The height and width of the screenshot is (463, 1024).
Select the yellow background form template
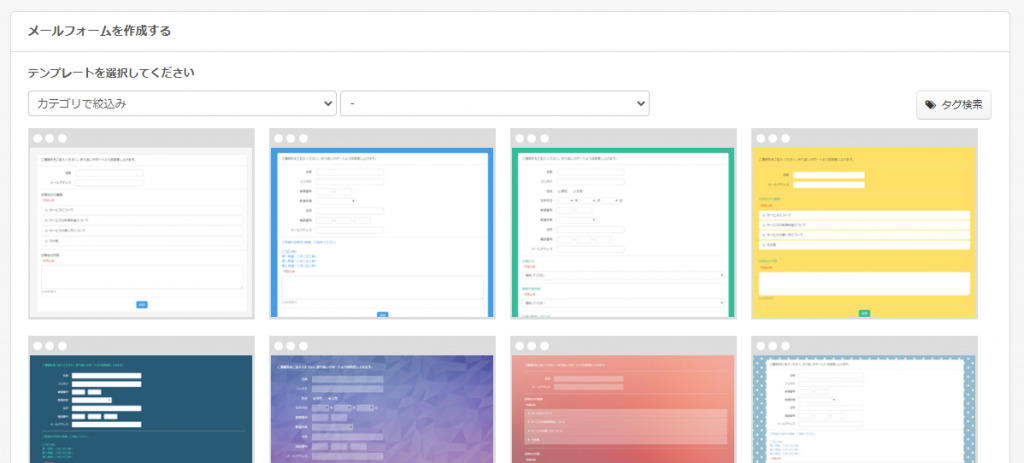(x=864, y=232)
